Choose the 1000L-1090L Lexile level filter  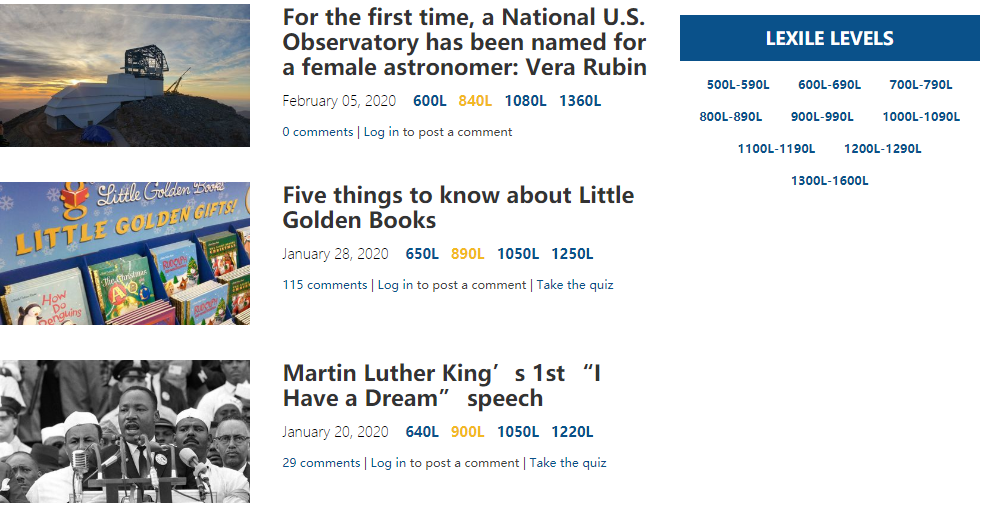pos(921,117)
